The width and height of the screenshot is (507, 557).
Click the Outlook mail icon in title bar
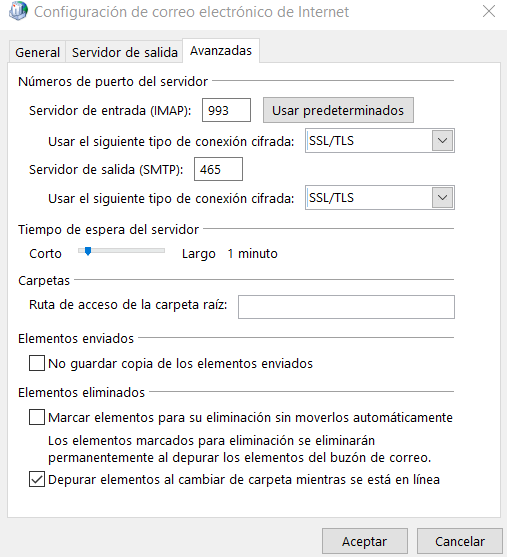coord(18,11)
